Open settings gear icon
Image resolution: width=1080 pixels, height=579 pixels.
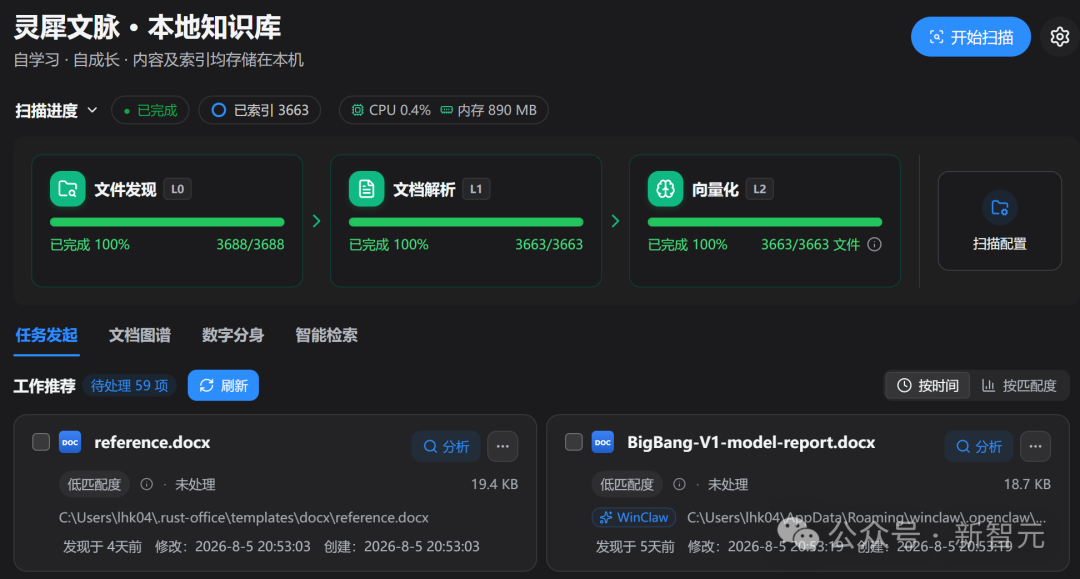point(1059,36)
